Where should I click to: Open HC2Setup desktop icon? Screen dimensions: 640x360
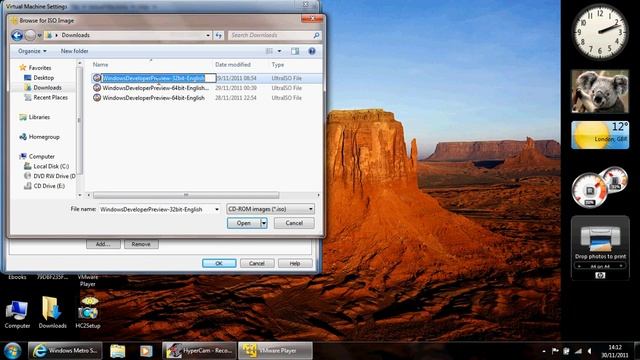click(x=88, y=313)
